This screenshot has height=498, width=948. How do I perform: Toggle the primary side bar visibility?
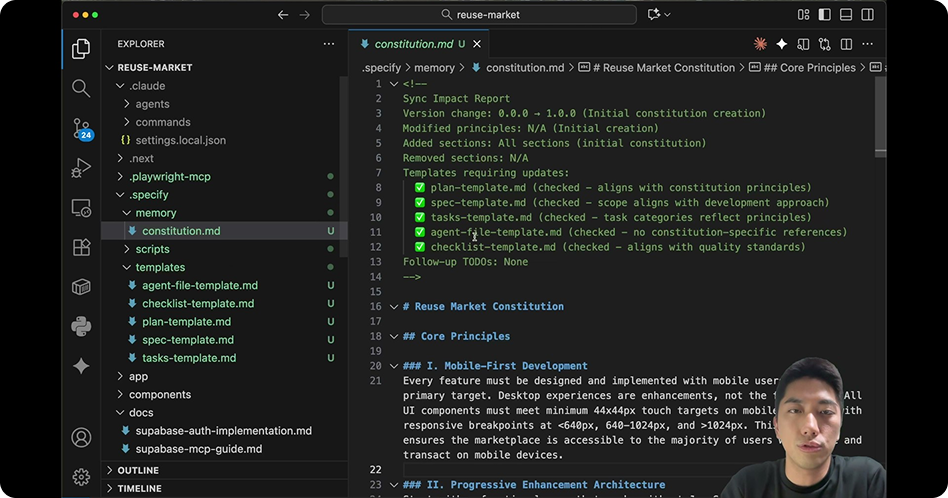tap(825, 15)
